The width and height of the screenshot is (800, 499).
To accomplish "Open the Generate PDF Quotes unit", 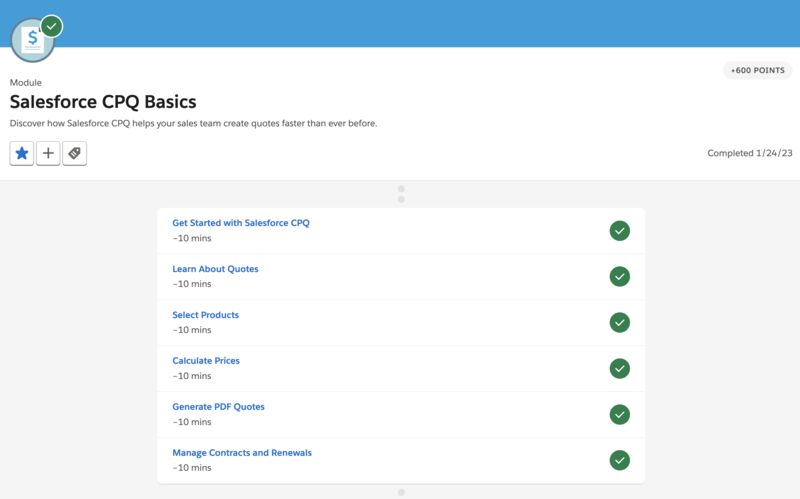I will point(218,407).
